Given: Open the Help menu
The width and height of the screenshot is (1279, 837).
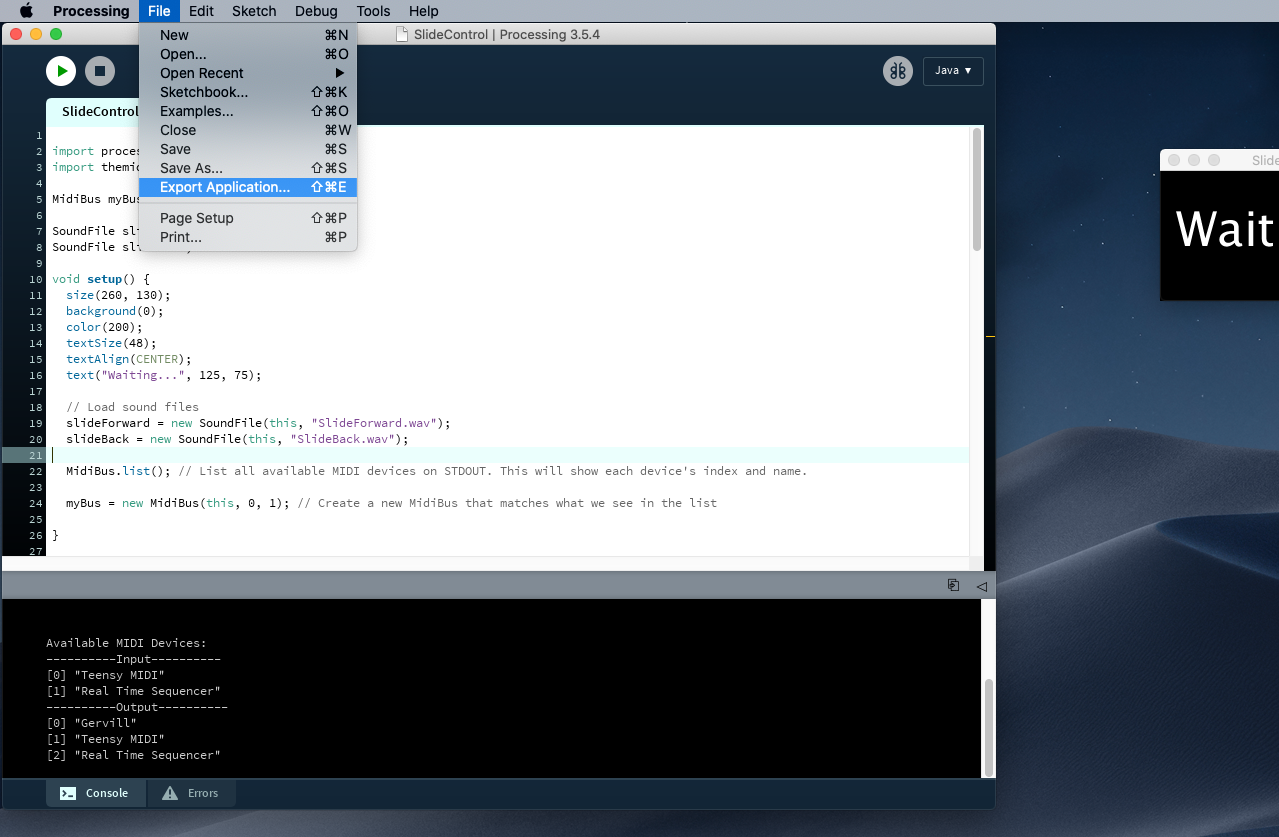Looking at the screenshot, I should coord(424,11).
